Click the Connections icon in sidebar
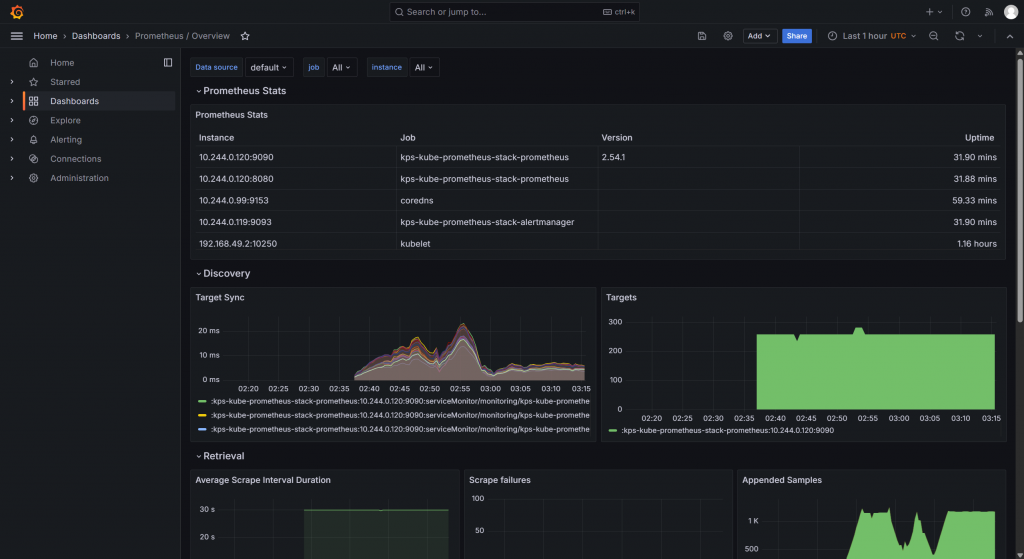Viewport: 1024px width, 559px height. [33, 159]
